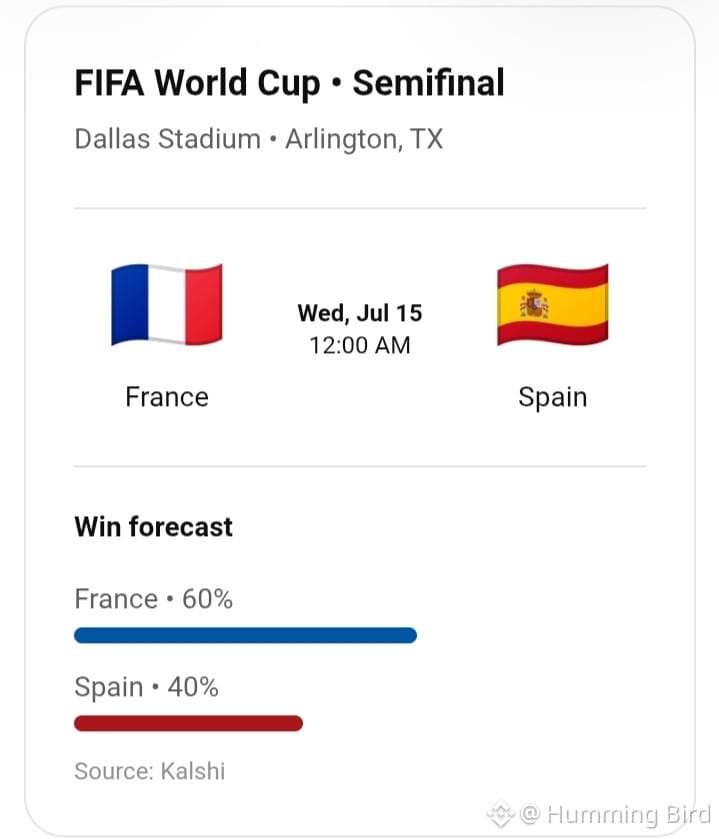Click the @ symbol in watermark
The image size is (719, 839).
click(x=530, y=814)
